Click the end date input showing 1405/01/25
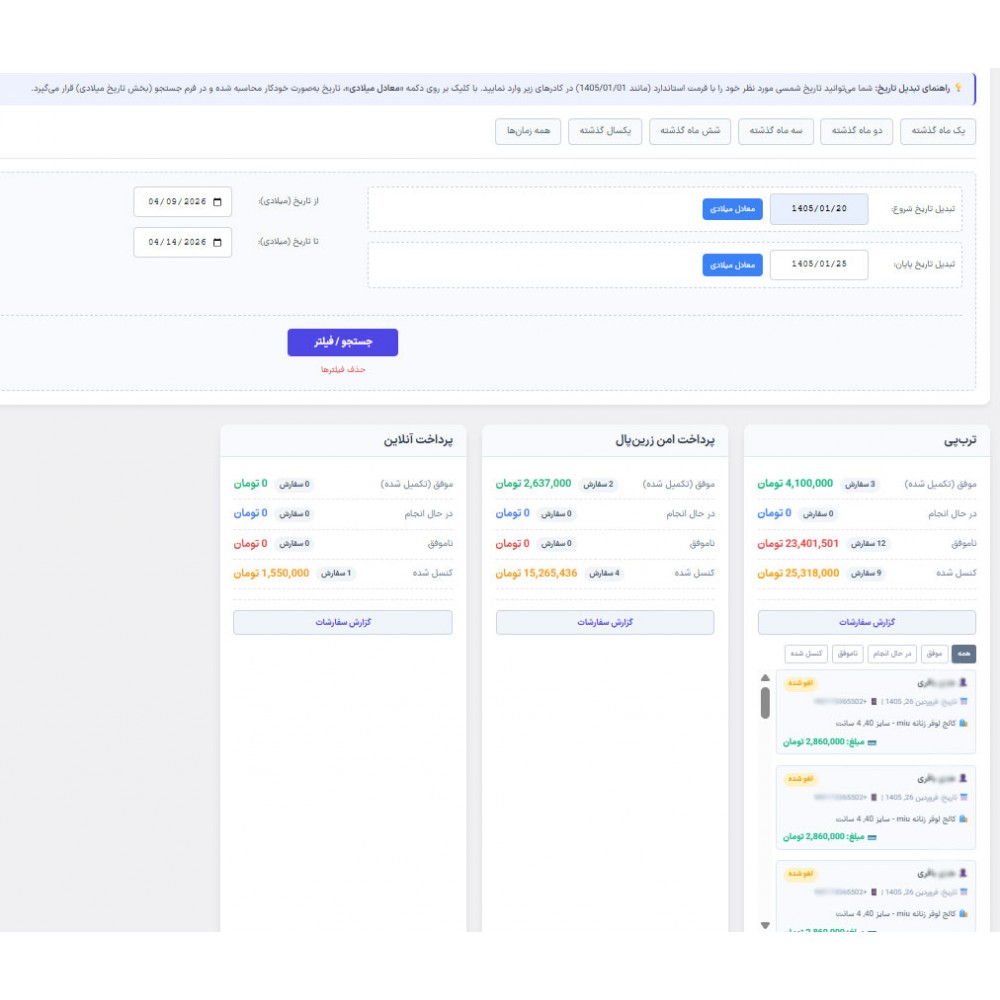 point(819,265)
